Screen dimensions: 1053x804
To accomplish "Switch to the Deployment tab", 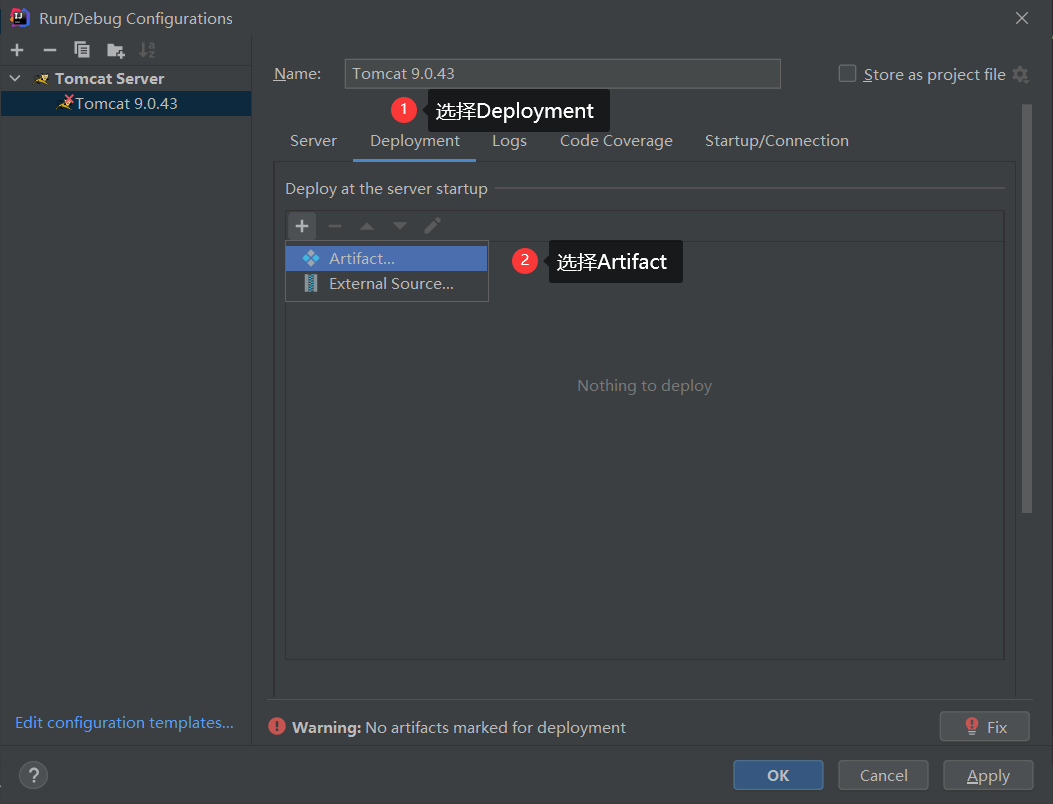I will (414, 141).
